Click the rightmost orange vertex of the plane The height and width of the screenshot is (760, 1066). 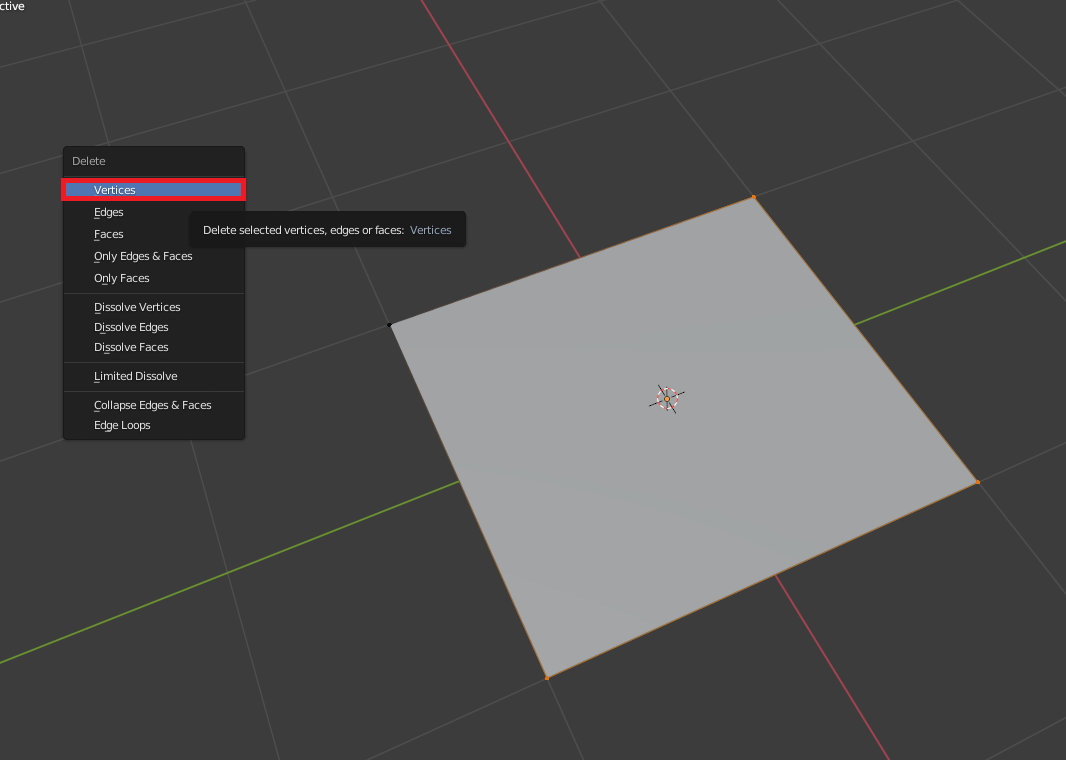(977, 482)
